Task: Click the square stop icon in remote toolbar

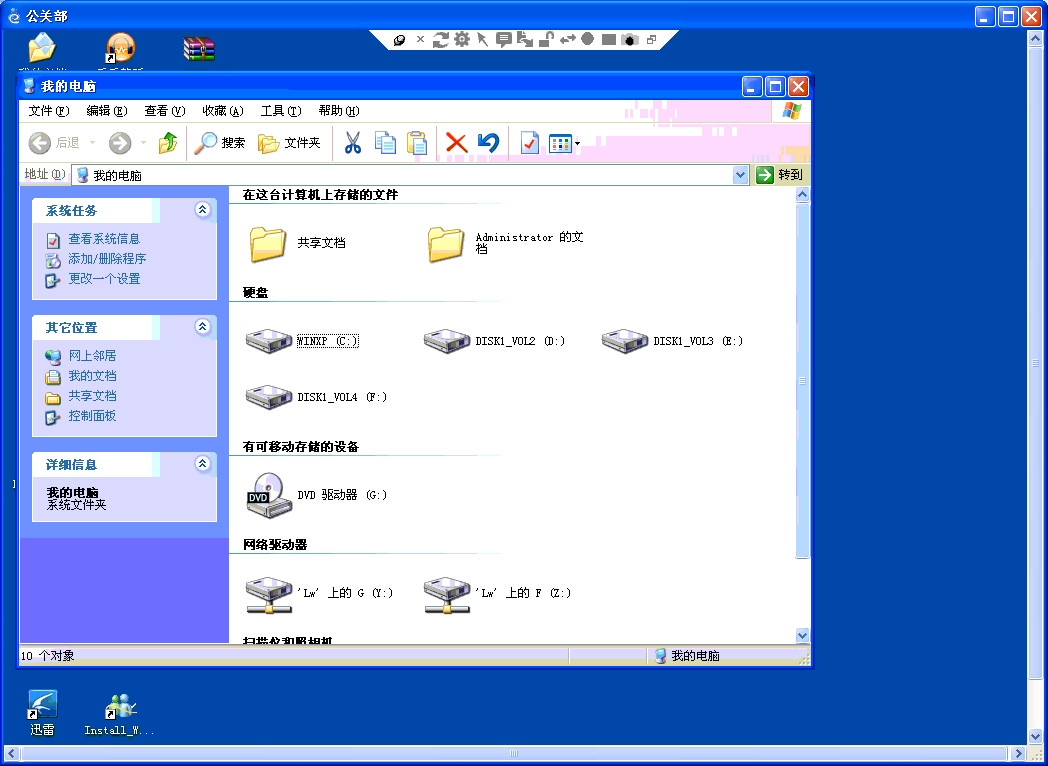Action: (x=608, y=39)
